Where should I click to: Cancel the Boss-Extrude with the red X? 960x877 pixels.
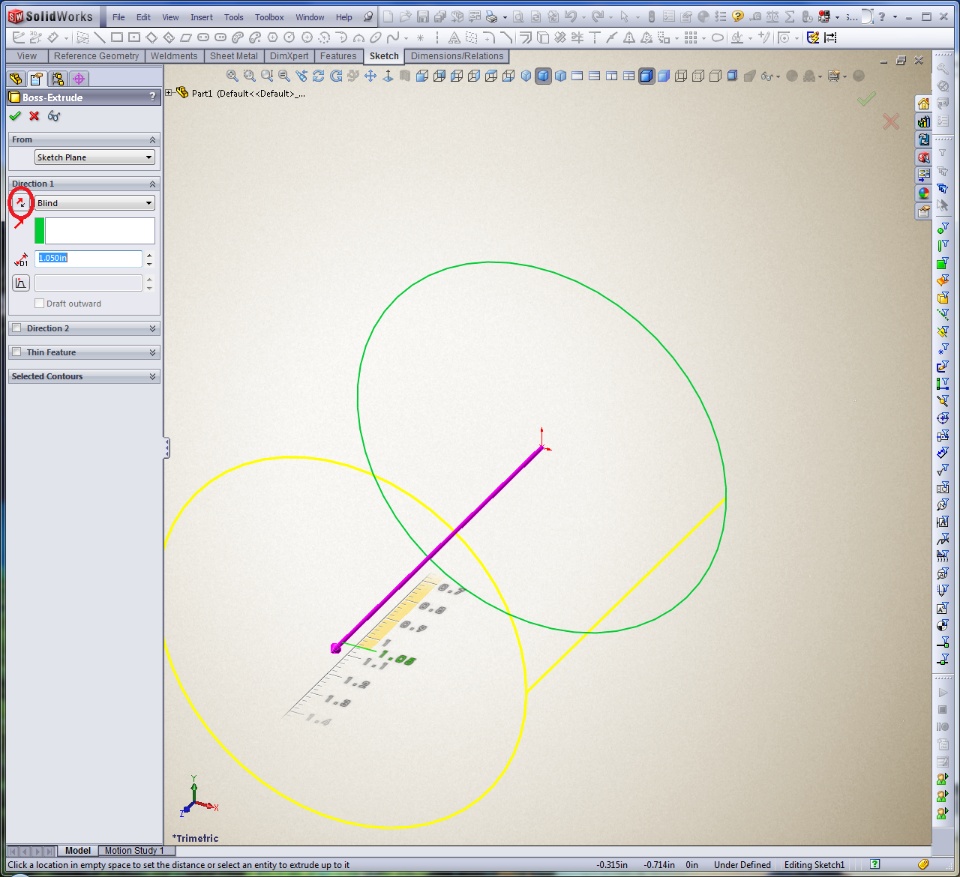tap(34, 116)
